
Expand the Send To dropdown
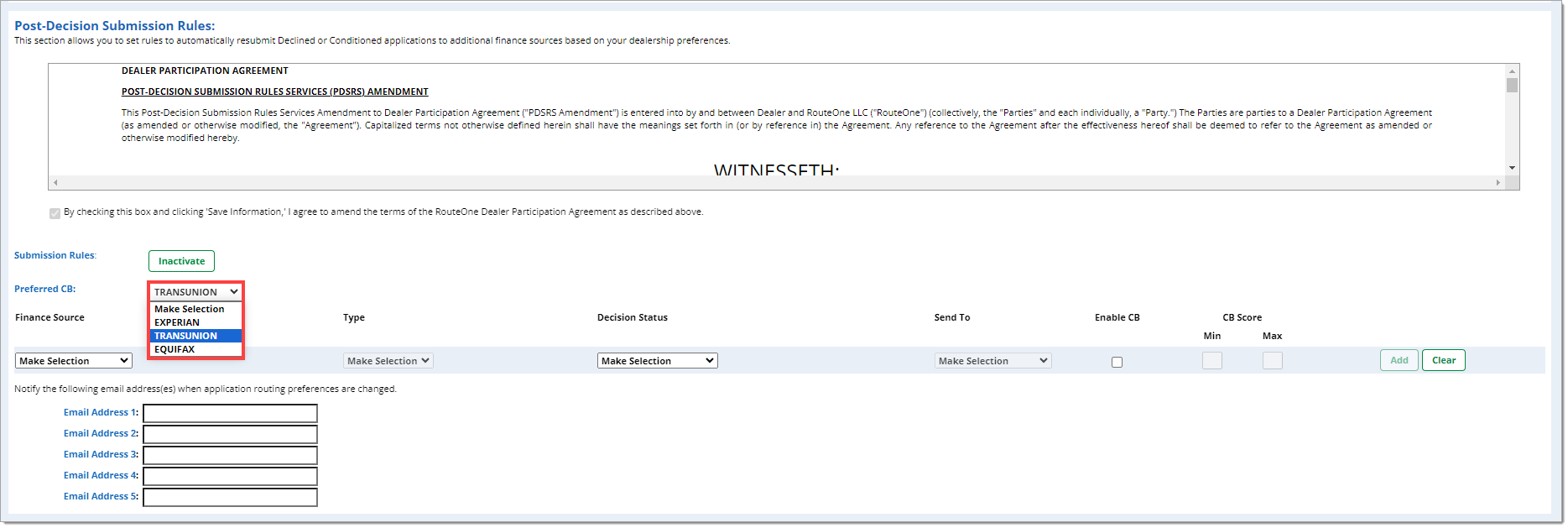tap(993, 361)
